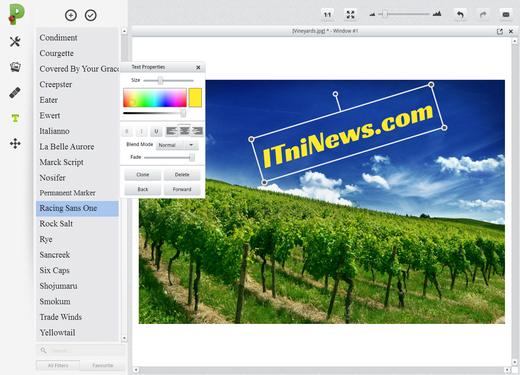This screenshot has width=520, height=375.
Task: Select the Nosifer font
Action: tap(77, 178)
